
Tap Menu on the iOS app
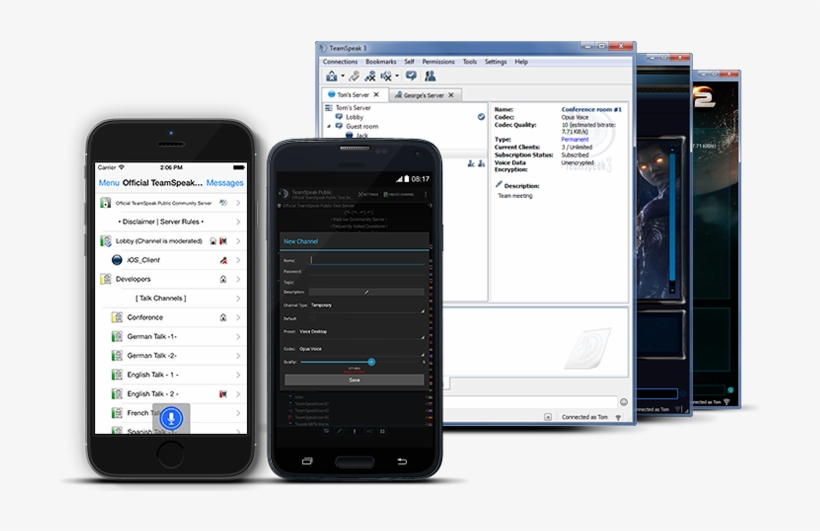pos(109,183)
